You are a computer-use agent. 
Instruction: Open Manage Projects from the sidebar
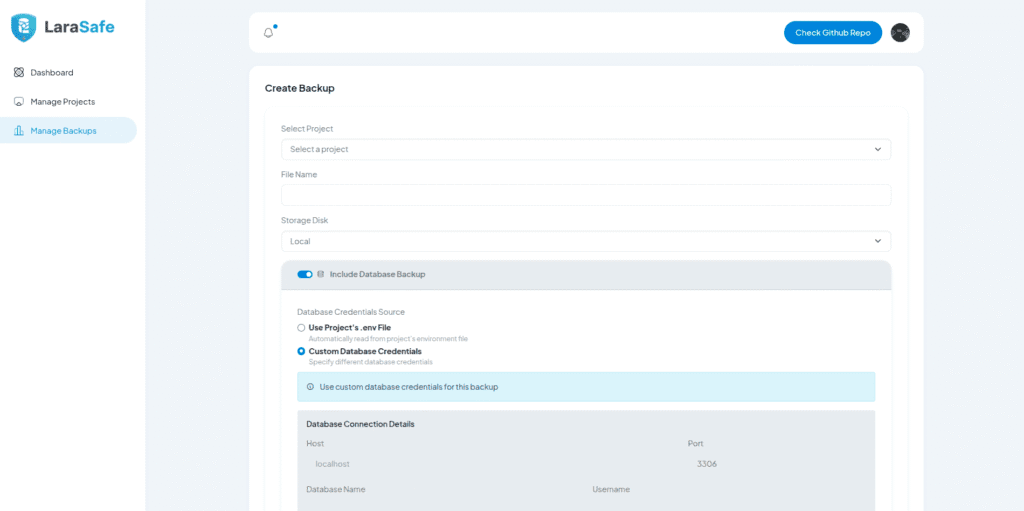click(62, 102)
